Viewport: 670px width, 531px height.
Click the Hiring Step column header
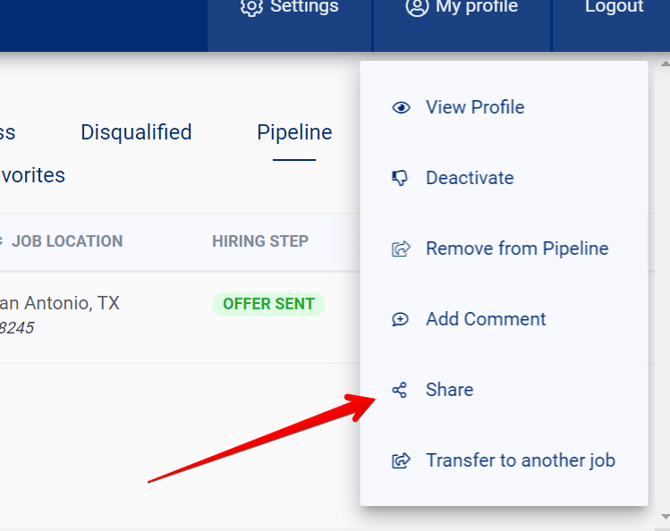click(260, 241)
